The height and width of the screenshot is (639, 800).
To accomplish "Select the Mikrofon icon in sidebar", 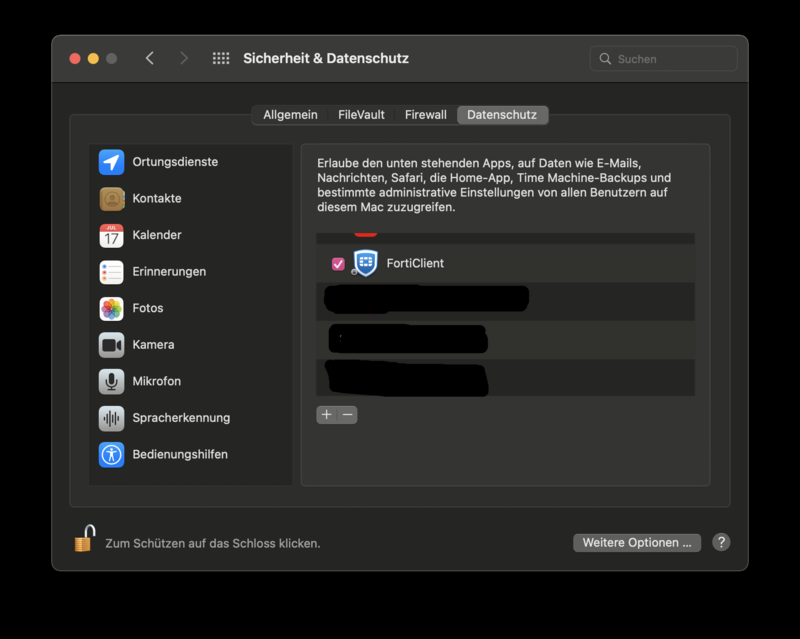I will coord(111,382).
